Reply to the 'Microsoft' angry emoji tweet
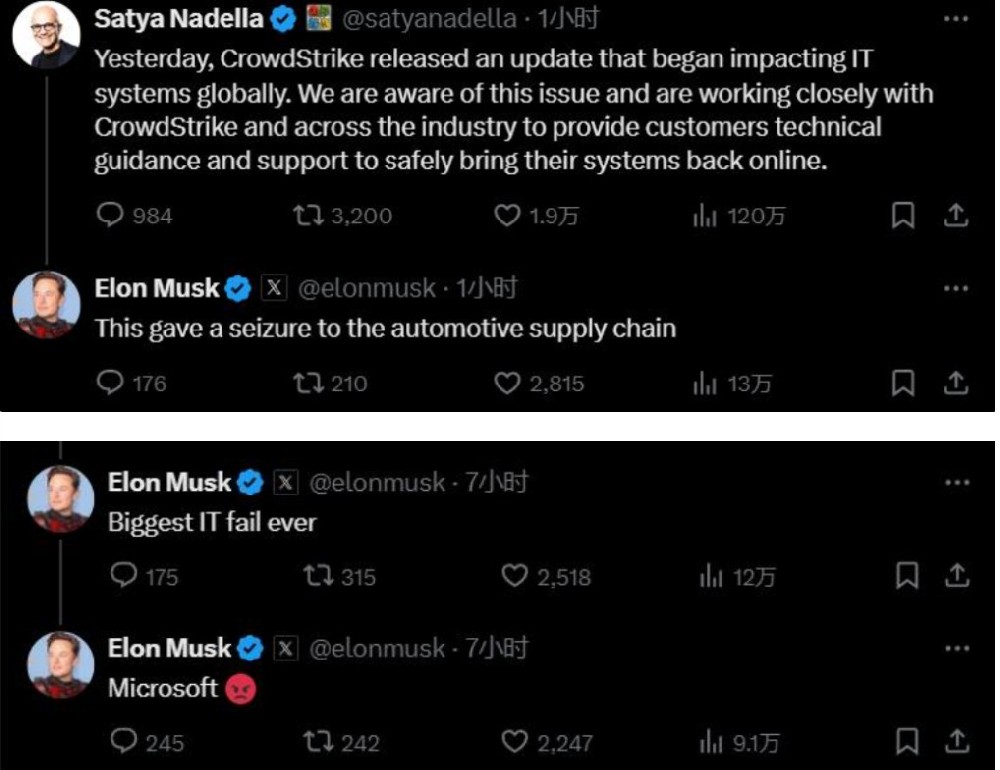 click(x=124, y=741)
